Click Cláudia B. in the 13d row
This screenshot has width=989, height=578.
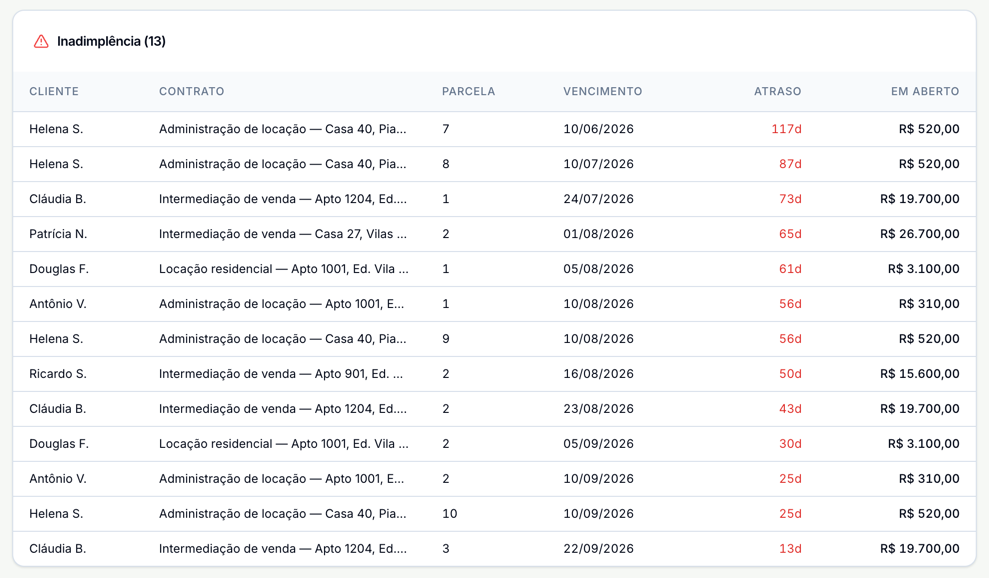tap(57, 549)
